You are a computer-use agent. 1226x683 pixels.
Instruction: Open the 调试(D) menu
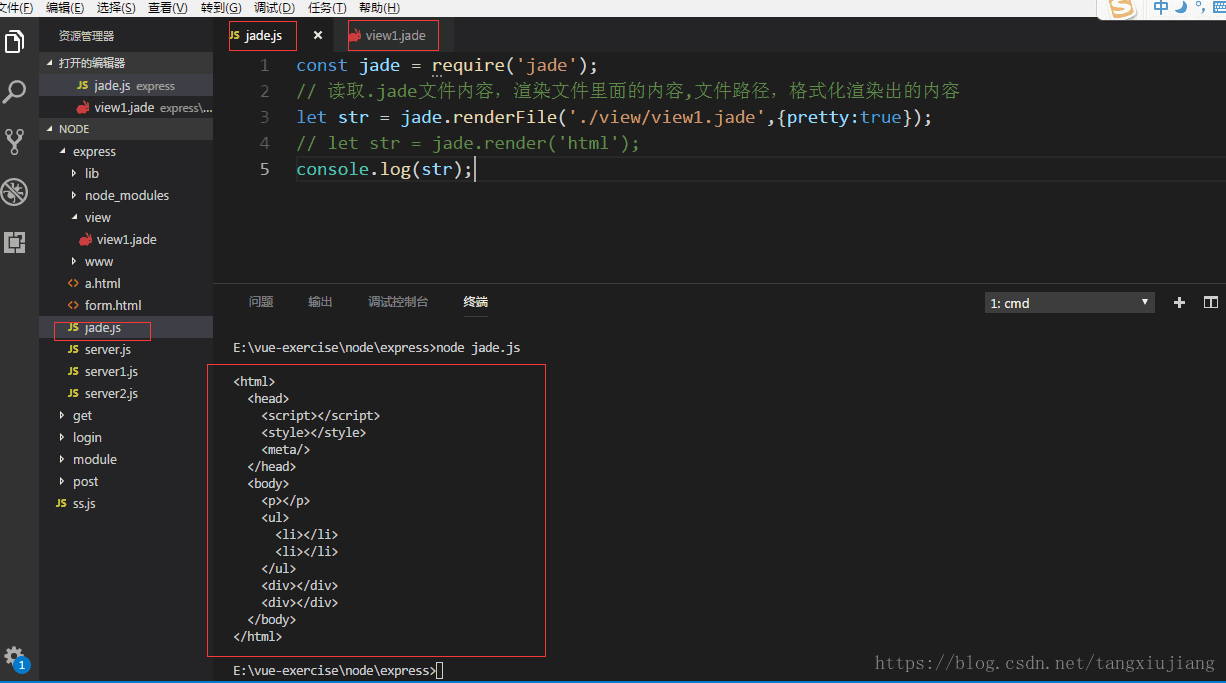(x=274, y=7)
